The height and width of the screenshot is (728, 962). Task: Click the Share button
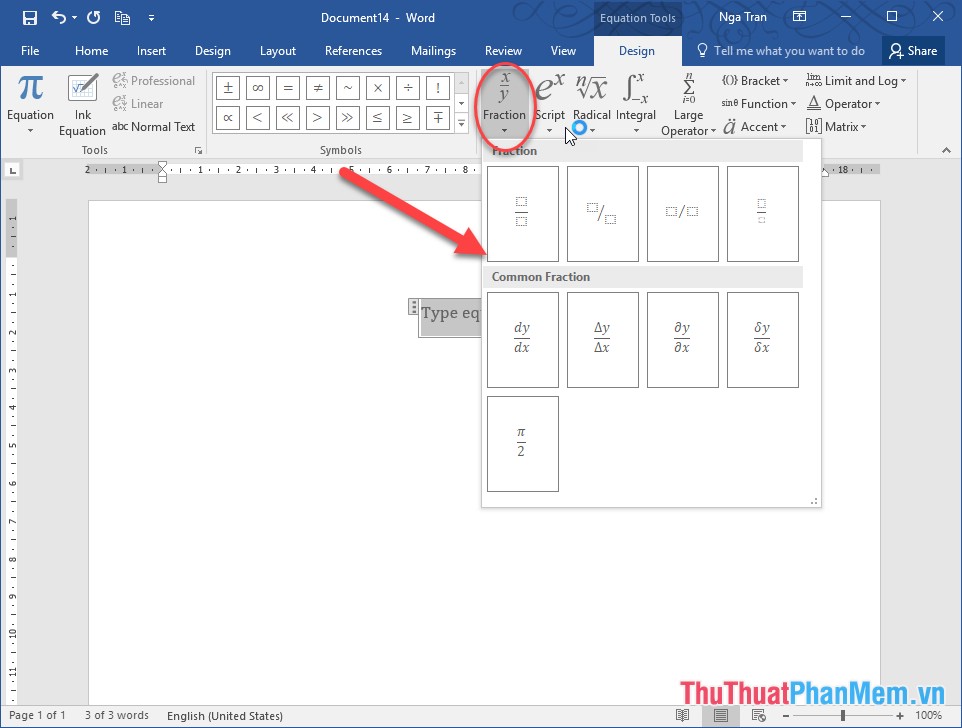point(912,50)
